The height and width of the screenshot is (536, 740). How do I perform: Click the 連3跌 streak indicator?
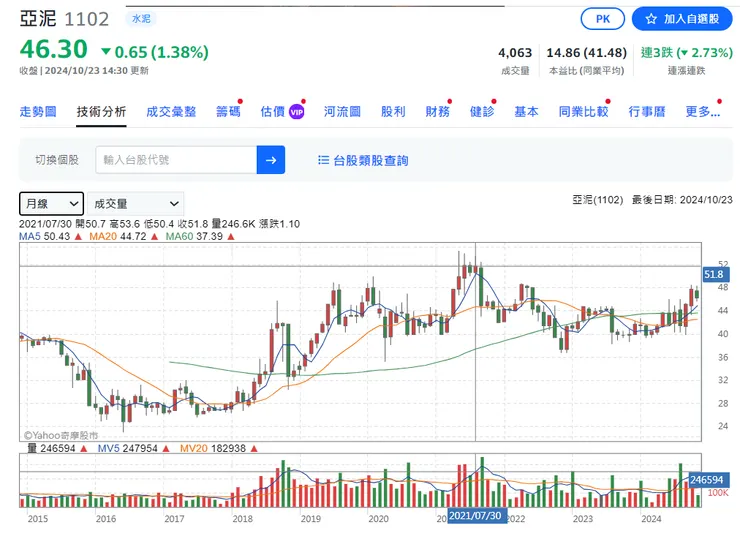(x=687, y=52)
